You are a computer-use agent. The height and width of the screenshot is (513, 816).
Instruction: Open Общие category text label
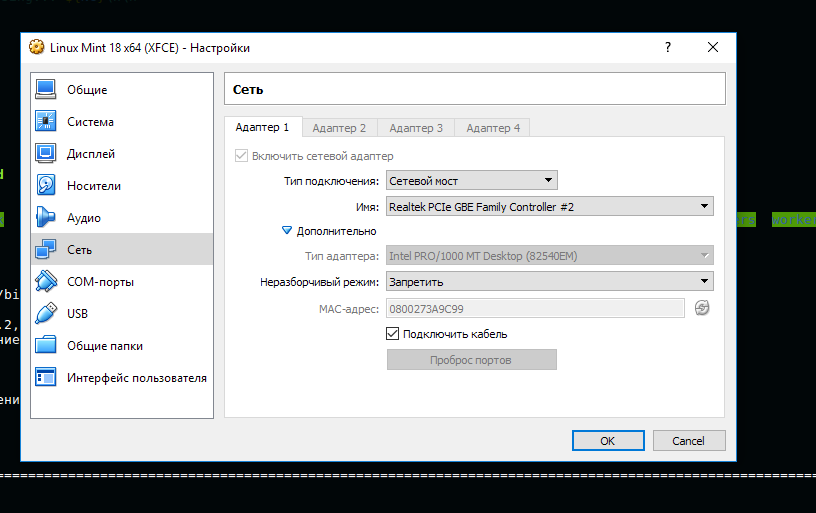pos(87,90)
